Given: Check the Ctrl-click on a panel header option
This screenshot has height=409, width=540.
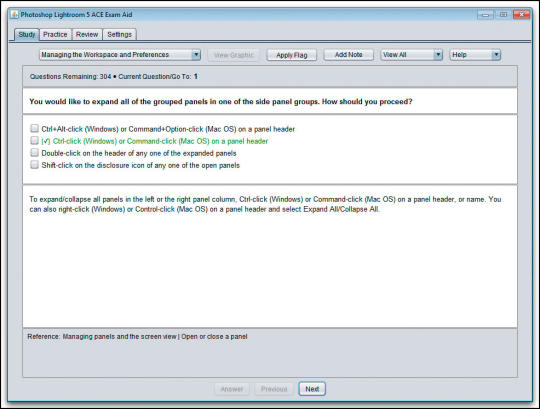Looking at the screenshot, I should (34, 141).
